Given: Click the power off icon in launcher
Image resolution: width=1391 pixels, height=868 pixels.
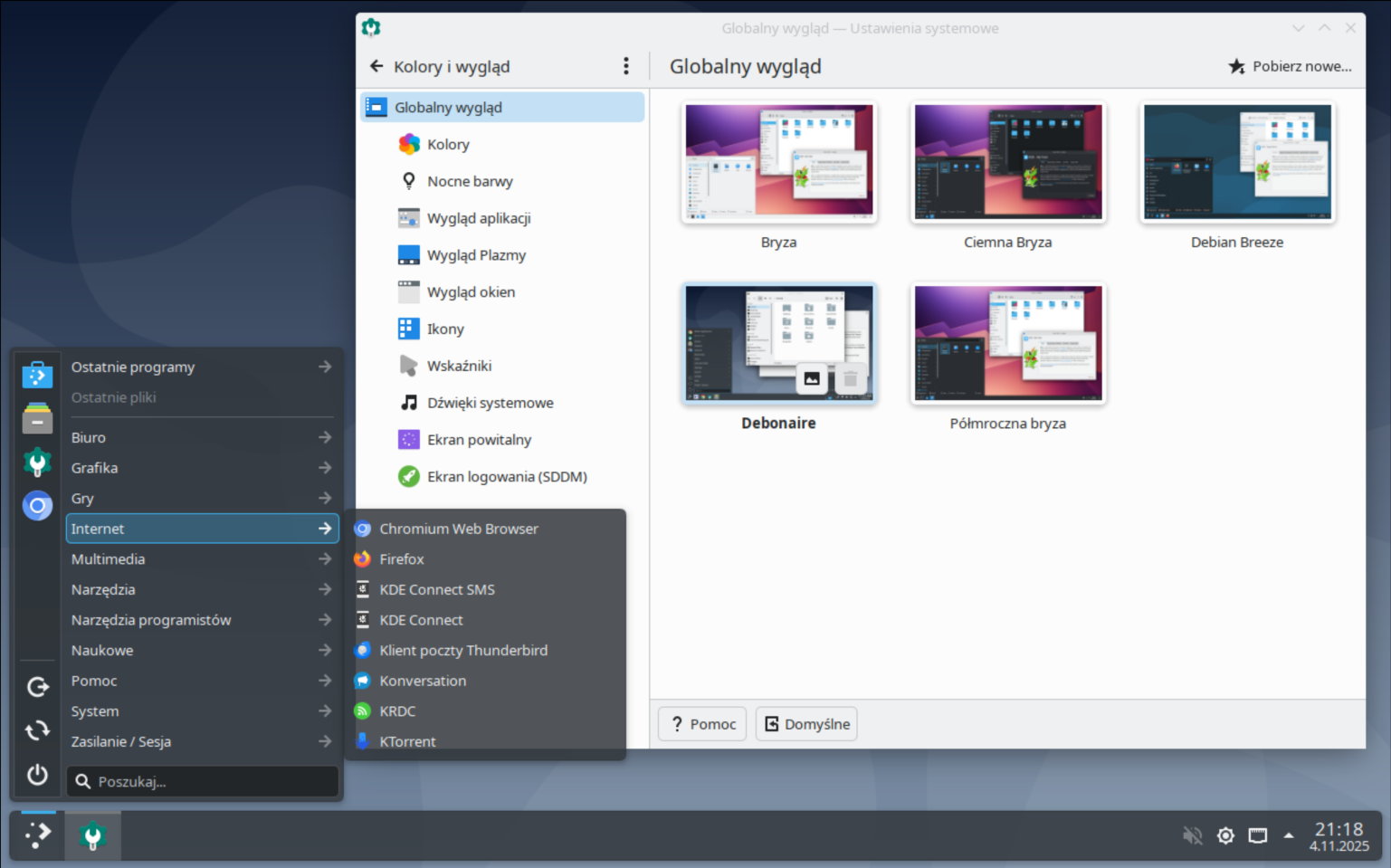Looking at the screenshot, I should (x=37, y=775).
